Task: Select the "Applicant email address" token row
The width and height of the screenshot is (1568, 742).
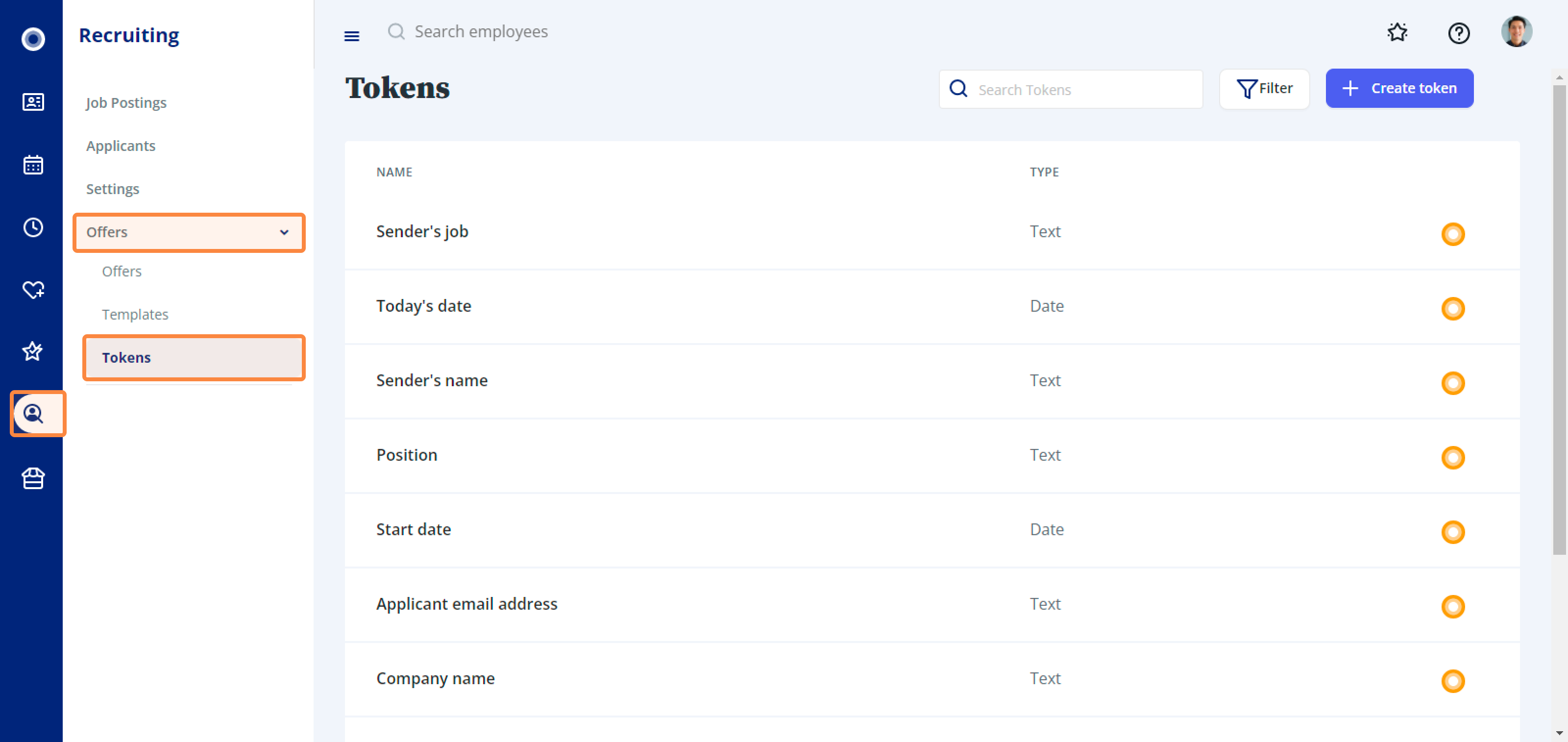Action: click(932, 604)
